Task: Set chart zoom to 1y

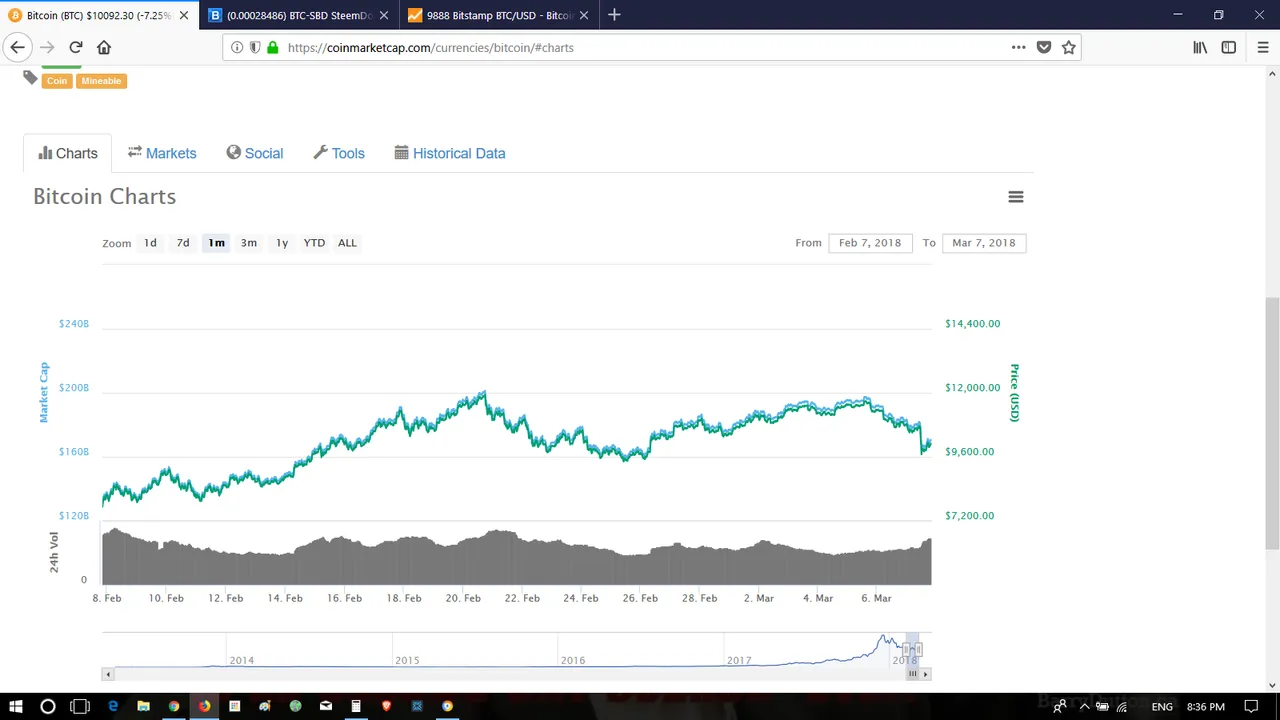Action: tap(282, 243)
